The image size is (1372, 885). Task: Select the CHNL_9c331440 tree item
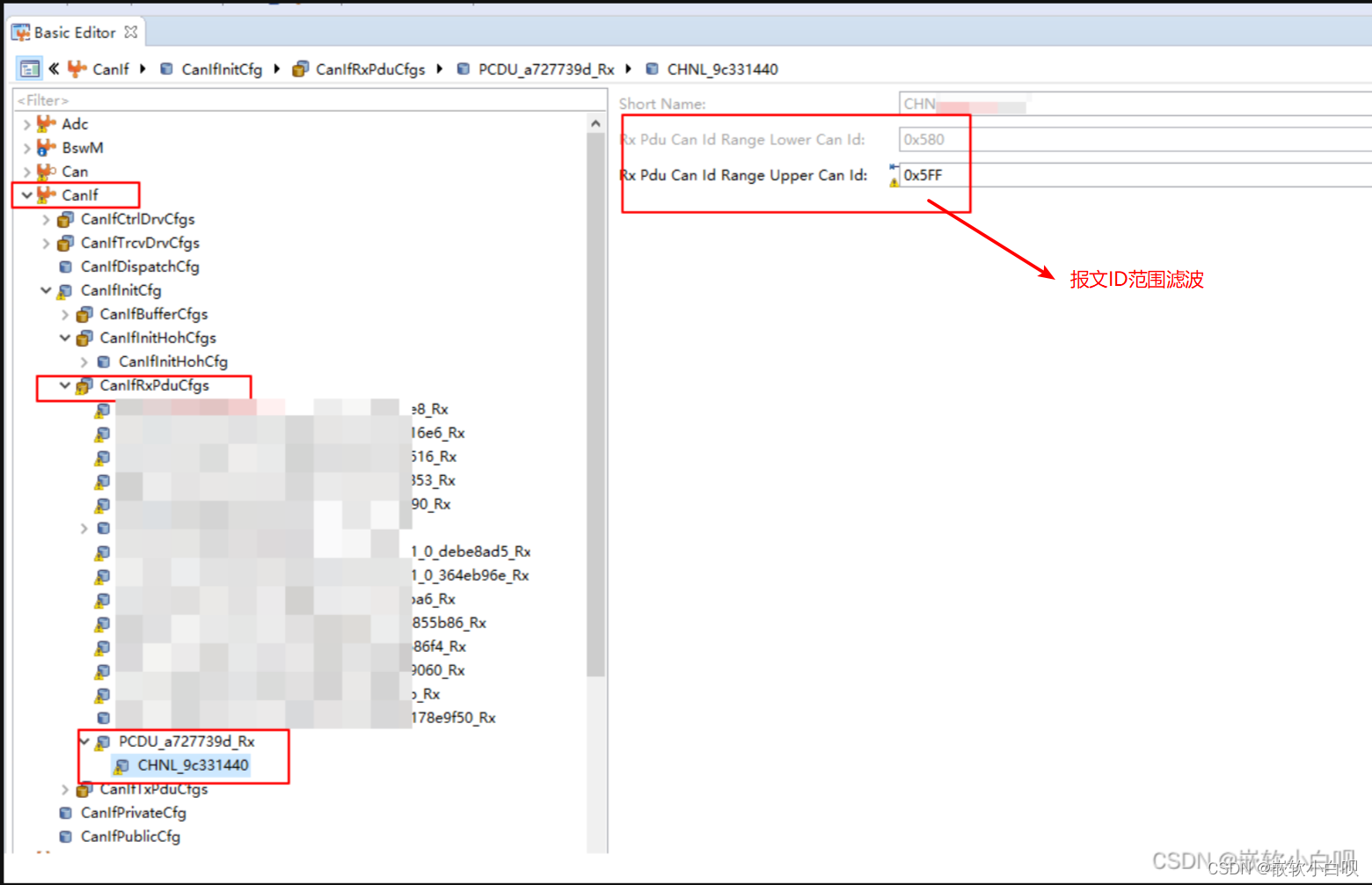tap(193, 765)
